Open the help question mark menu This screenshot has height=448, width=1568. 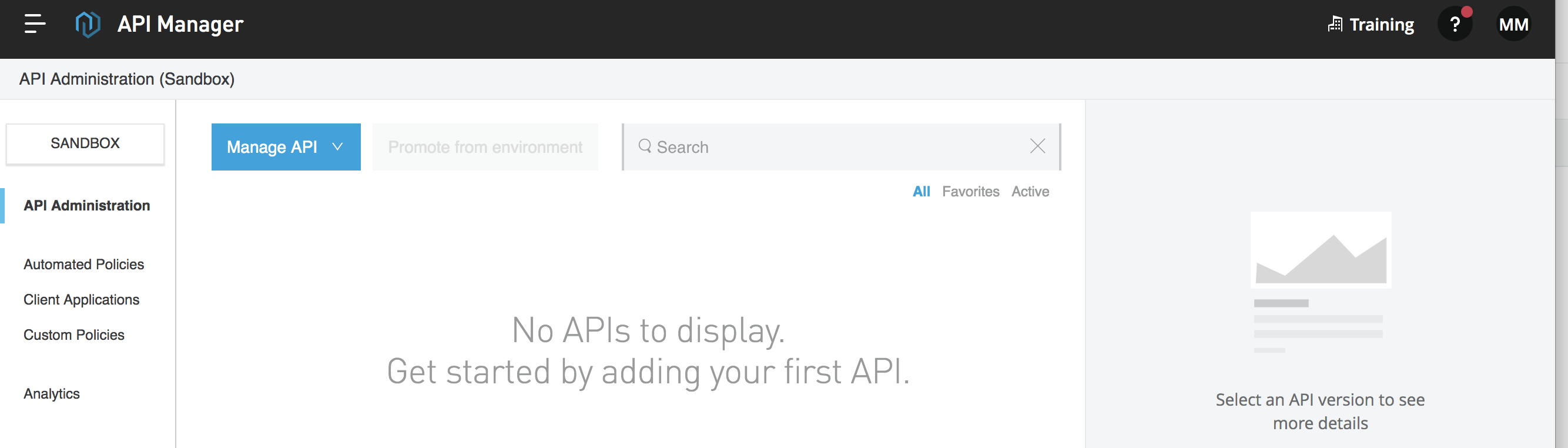(1455, 24)
